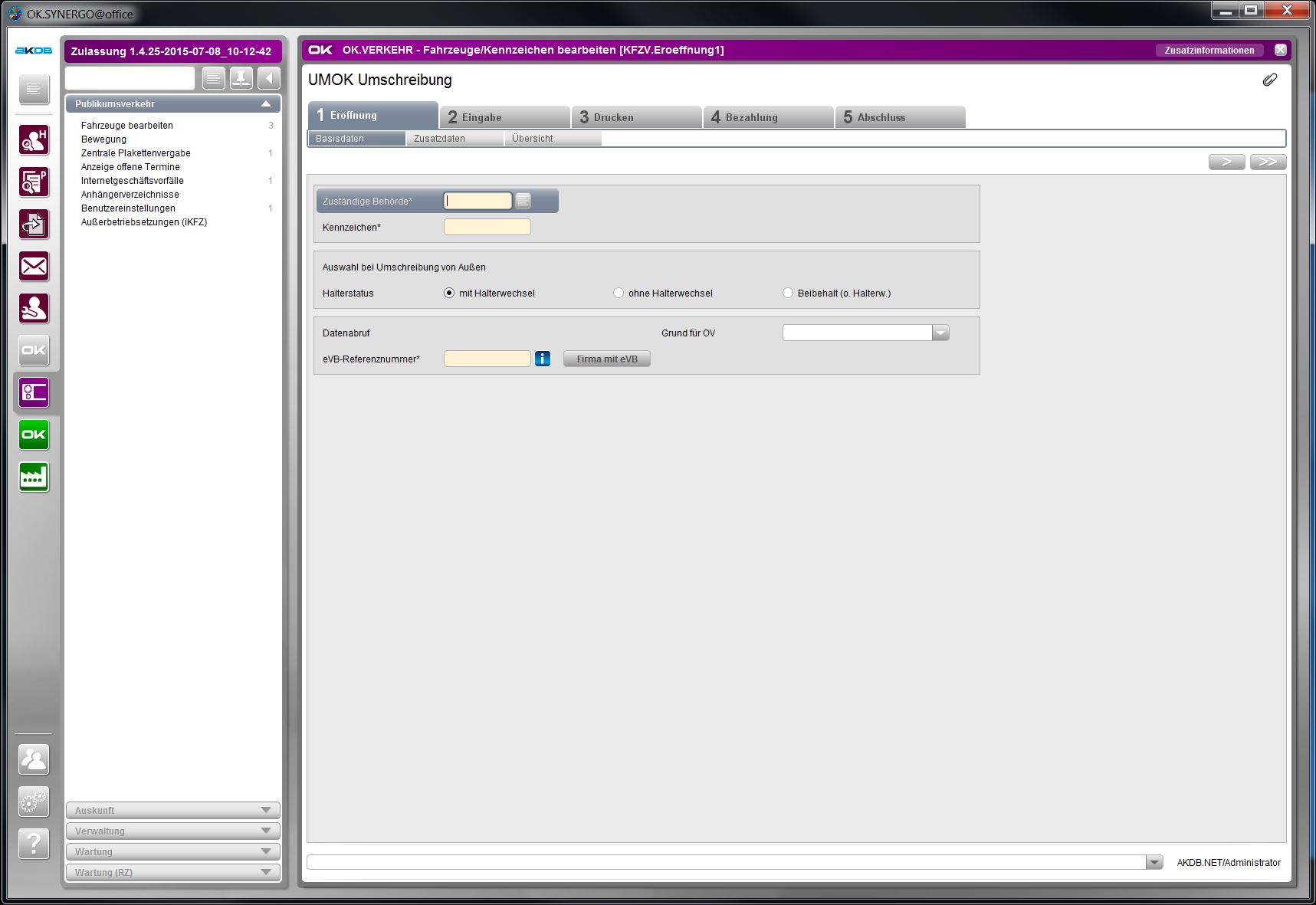Image resolution: width=1316 pixels, height=905 pixels.
Task: Click the Firma mit eVB button
Action: tap(606, 359)
